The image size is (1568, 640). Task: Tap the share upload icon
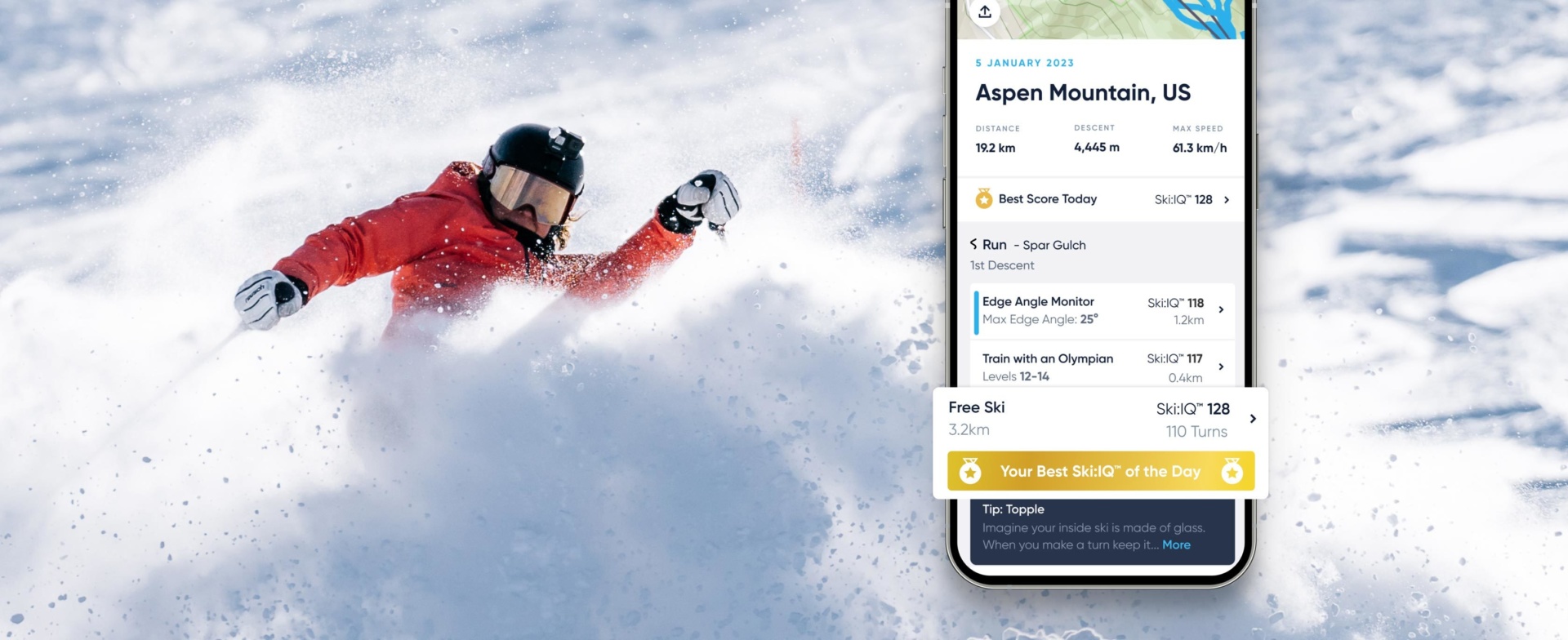coord(985,11)
